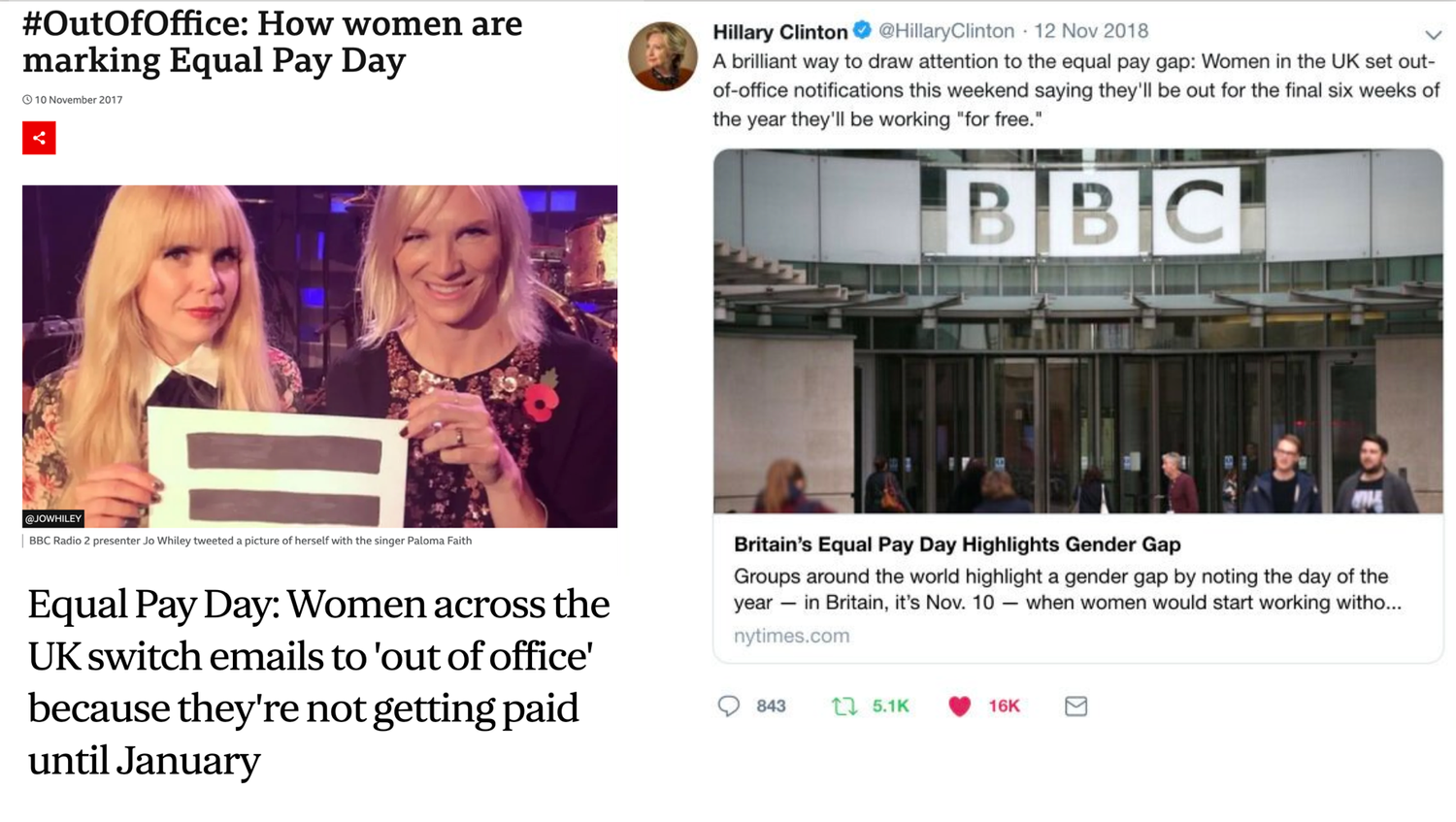Viewport: 1456px width, 822px height.
Task: Open the Hillary Clinton display name
Action: 780,32
